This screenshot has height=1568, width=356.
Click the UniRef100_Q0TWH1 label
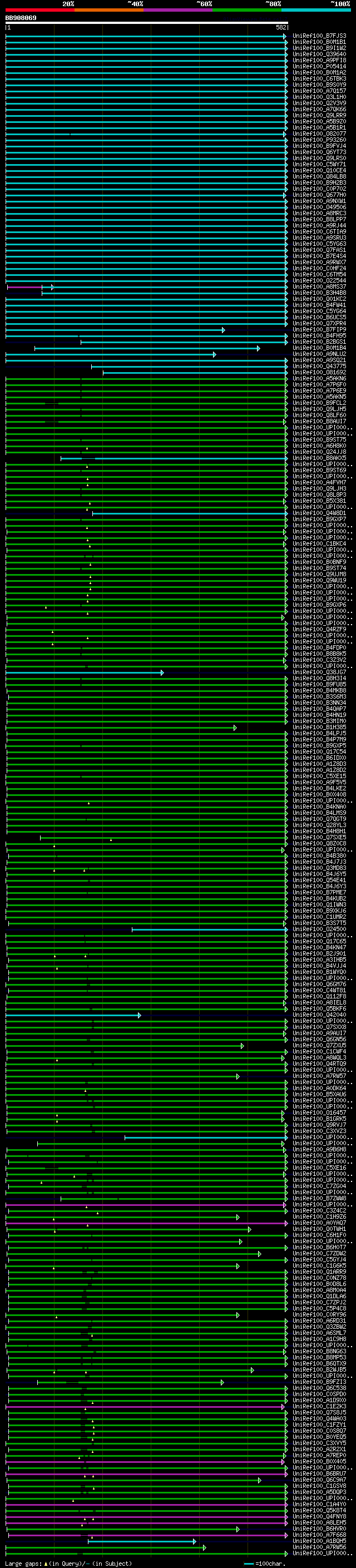coord(319,1229)
